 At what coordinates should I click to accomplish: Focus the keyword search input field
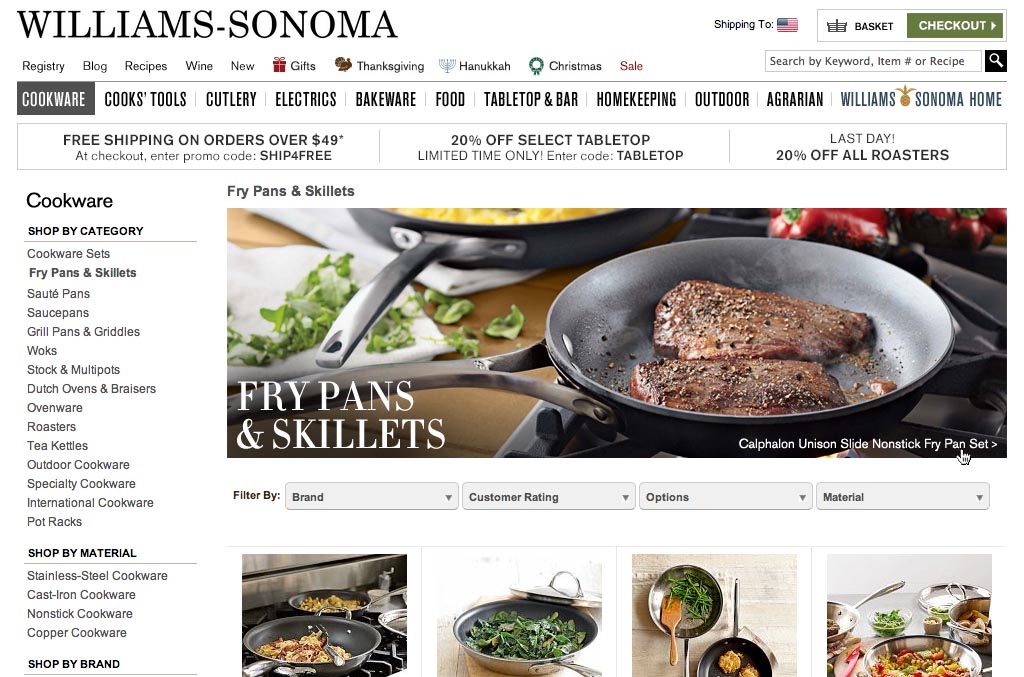873,61
